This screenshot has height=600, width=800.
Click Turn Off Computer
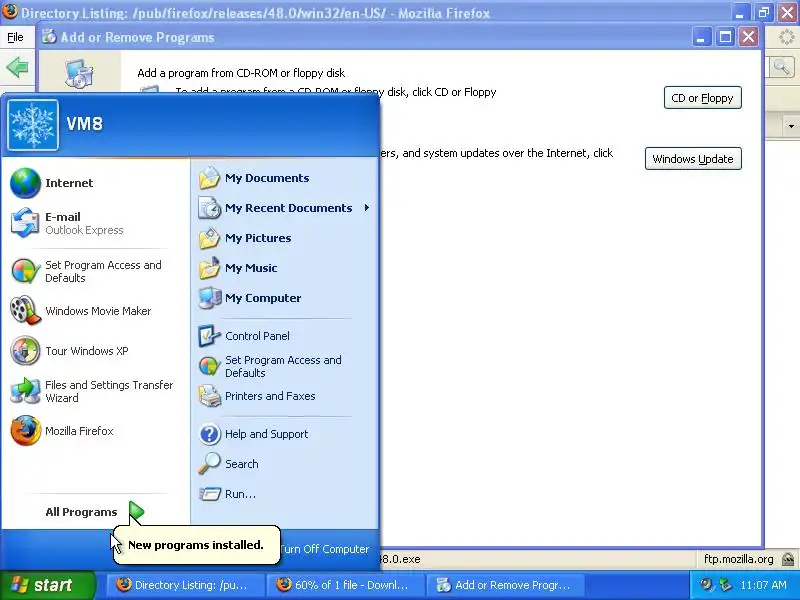click(324, 549)
